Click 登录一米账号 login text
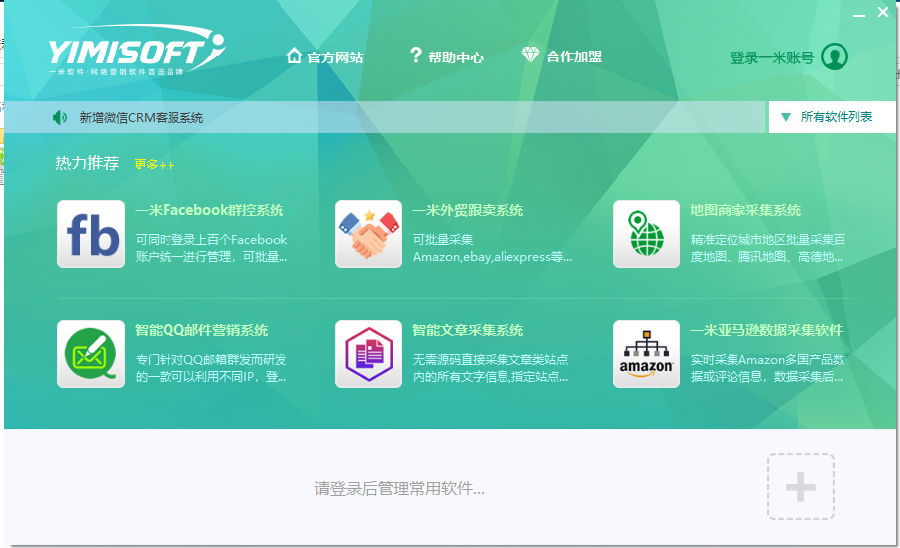This screenshot has height=548, width=900. [x=772, y=57]
